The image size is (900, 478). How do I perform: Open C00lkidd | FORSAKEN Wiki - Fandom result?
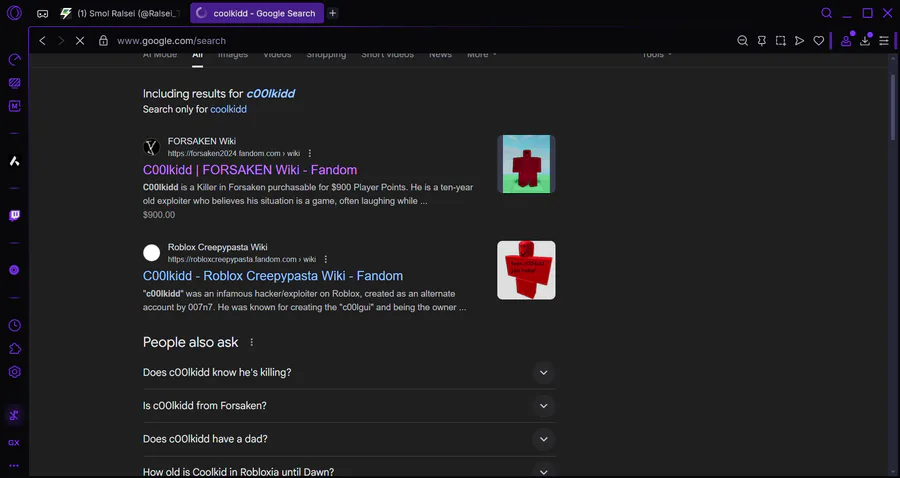coord(250,170)
